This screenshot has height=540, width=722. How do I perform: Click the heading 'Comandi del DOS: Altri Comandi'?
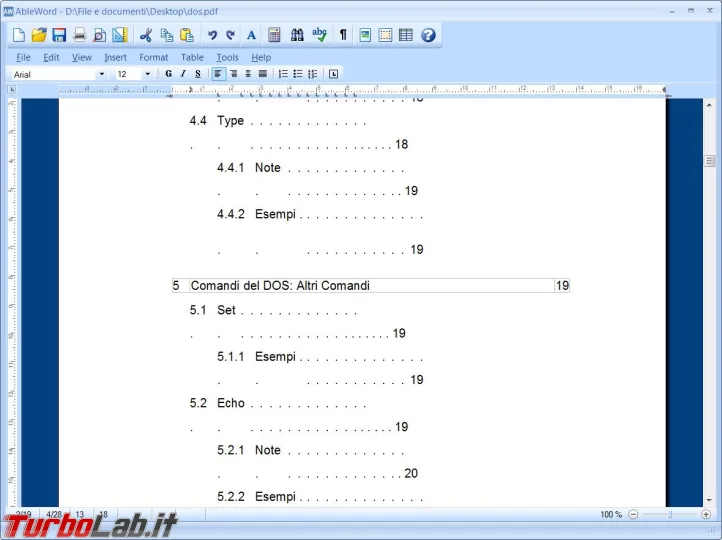click(280, 285)
